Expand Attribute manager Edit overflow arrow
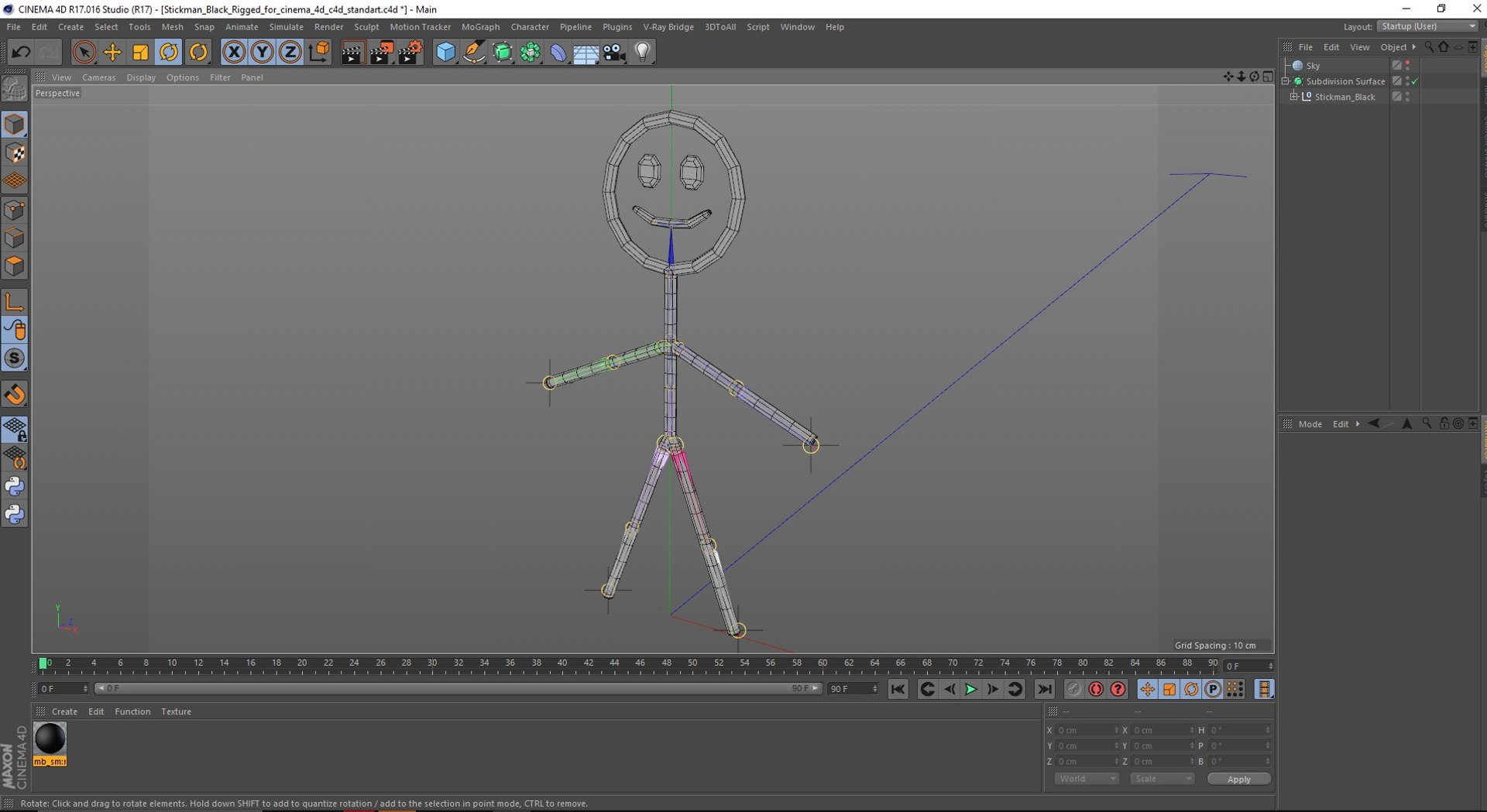1487x812 pixels. [1358, 424]
